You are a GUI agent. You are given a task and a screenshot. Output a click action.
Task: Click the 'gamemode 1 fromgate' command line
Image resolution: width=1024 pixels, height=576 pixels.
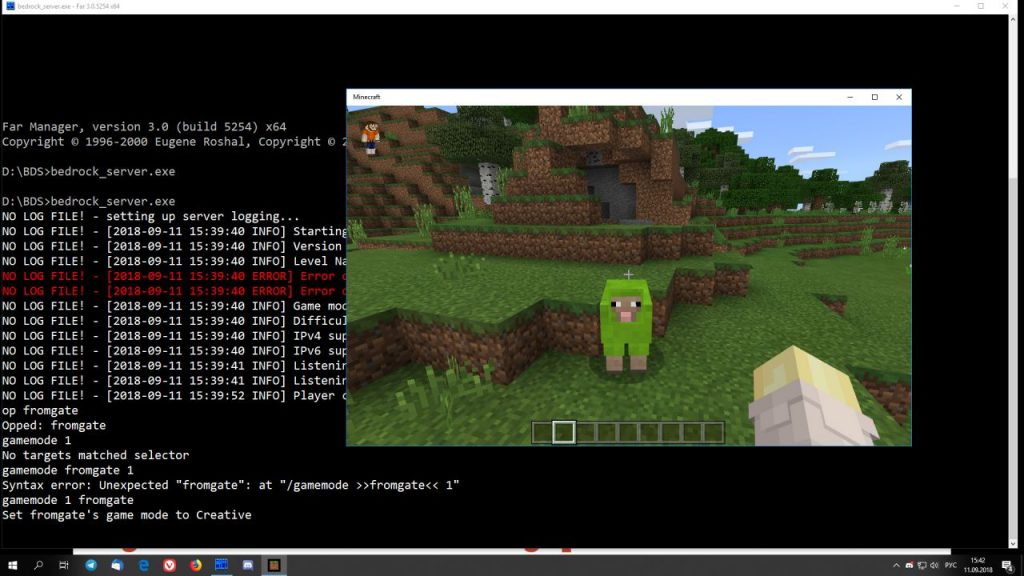[x=67, y=500]
